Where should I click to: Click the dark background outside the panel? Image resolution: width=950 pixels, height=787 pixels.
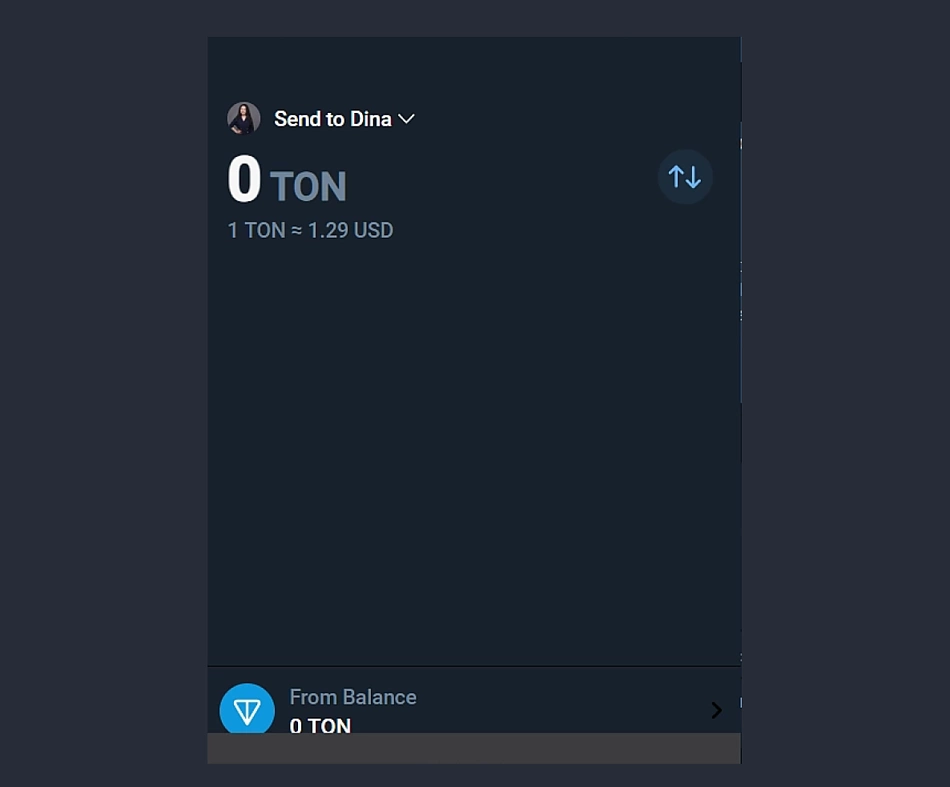coord(100,400)
